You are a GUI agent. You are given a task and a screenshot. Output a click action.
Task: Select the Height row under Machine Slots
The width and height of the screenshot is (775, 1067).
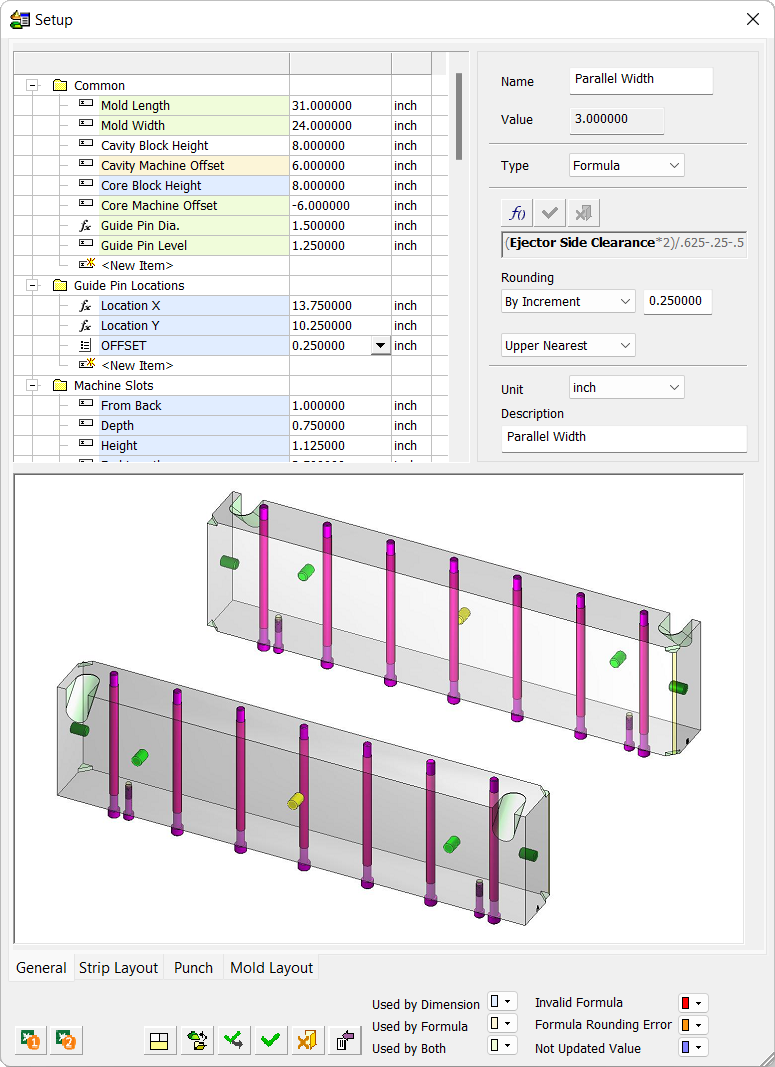coord(231,446)
